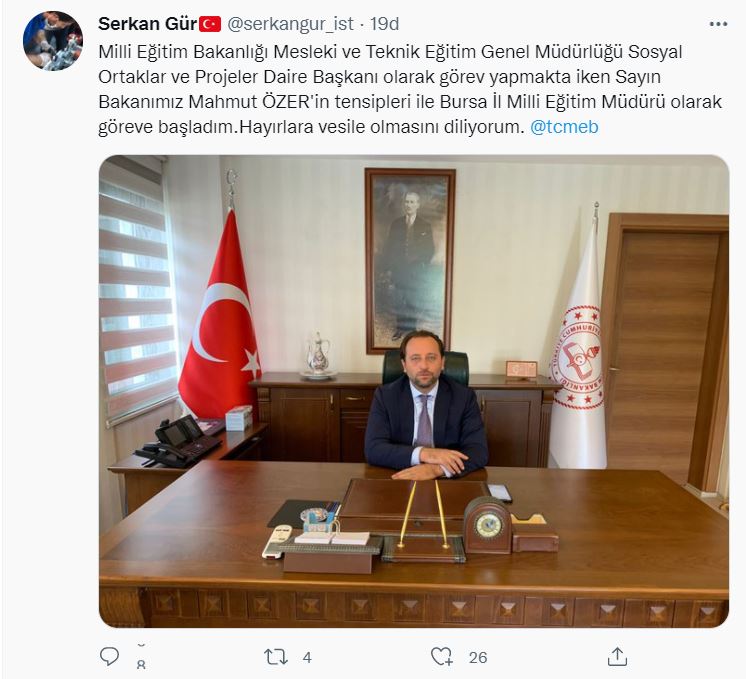Open Serkan Gür's profile avatar

coord(53,41)
